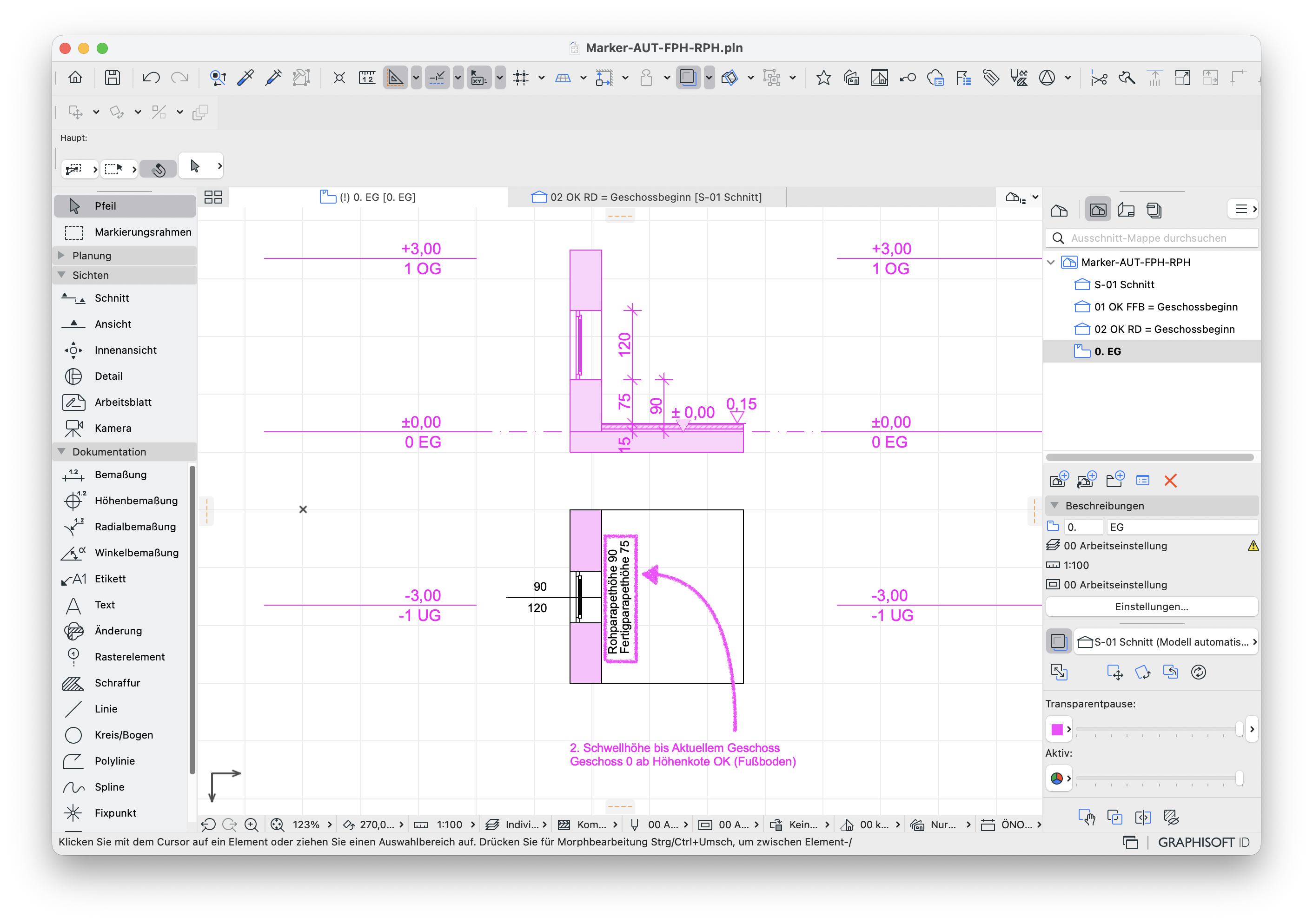The width and height of the screenshot is (1313, 924).
Task: Click the eyedropper pick-up parameters icon
Action: click(x=245, y=78)
